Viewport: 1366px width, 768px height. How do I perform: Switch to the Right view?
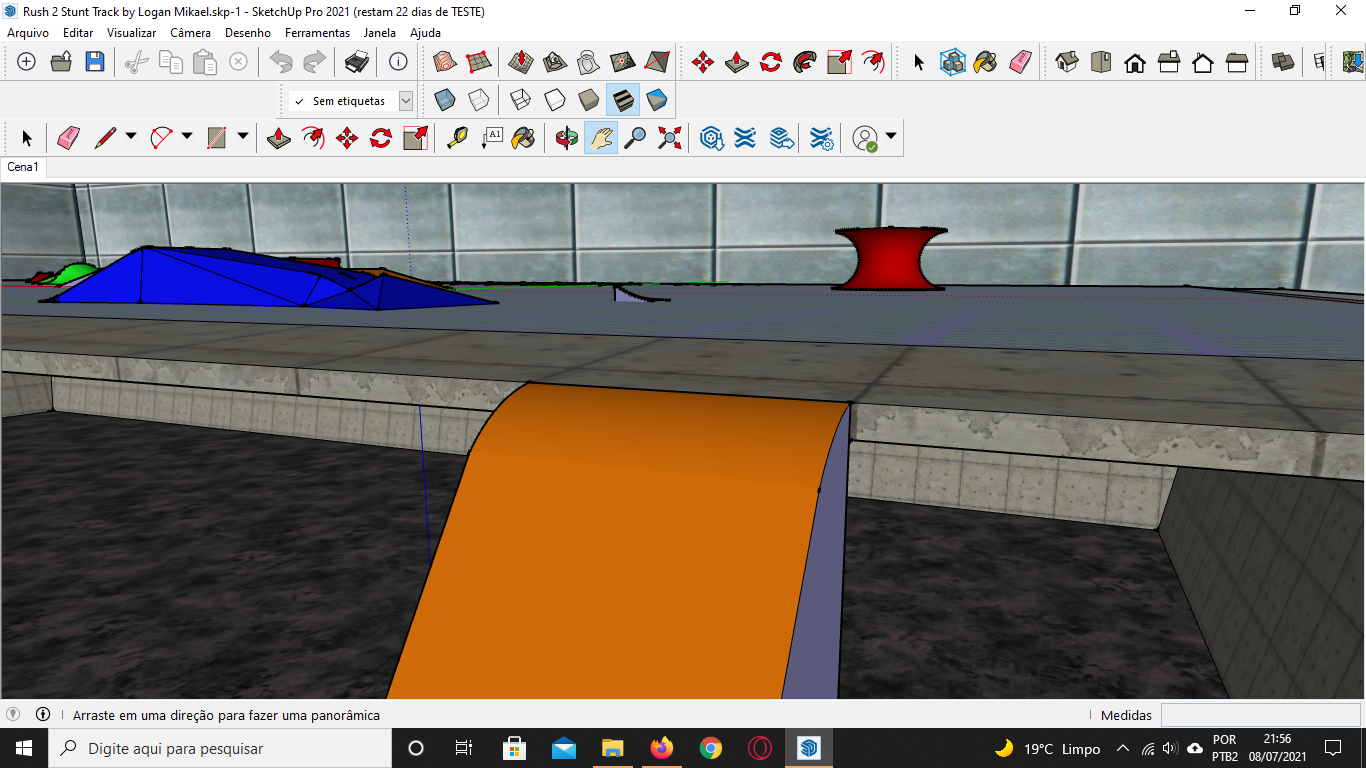1169,62
